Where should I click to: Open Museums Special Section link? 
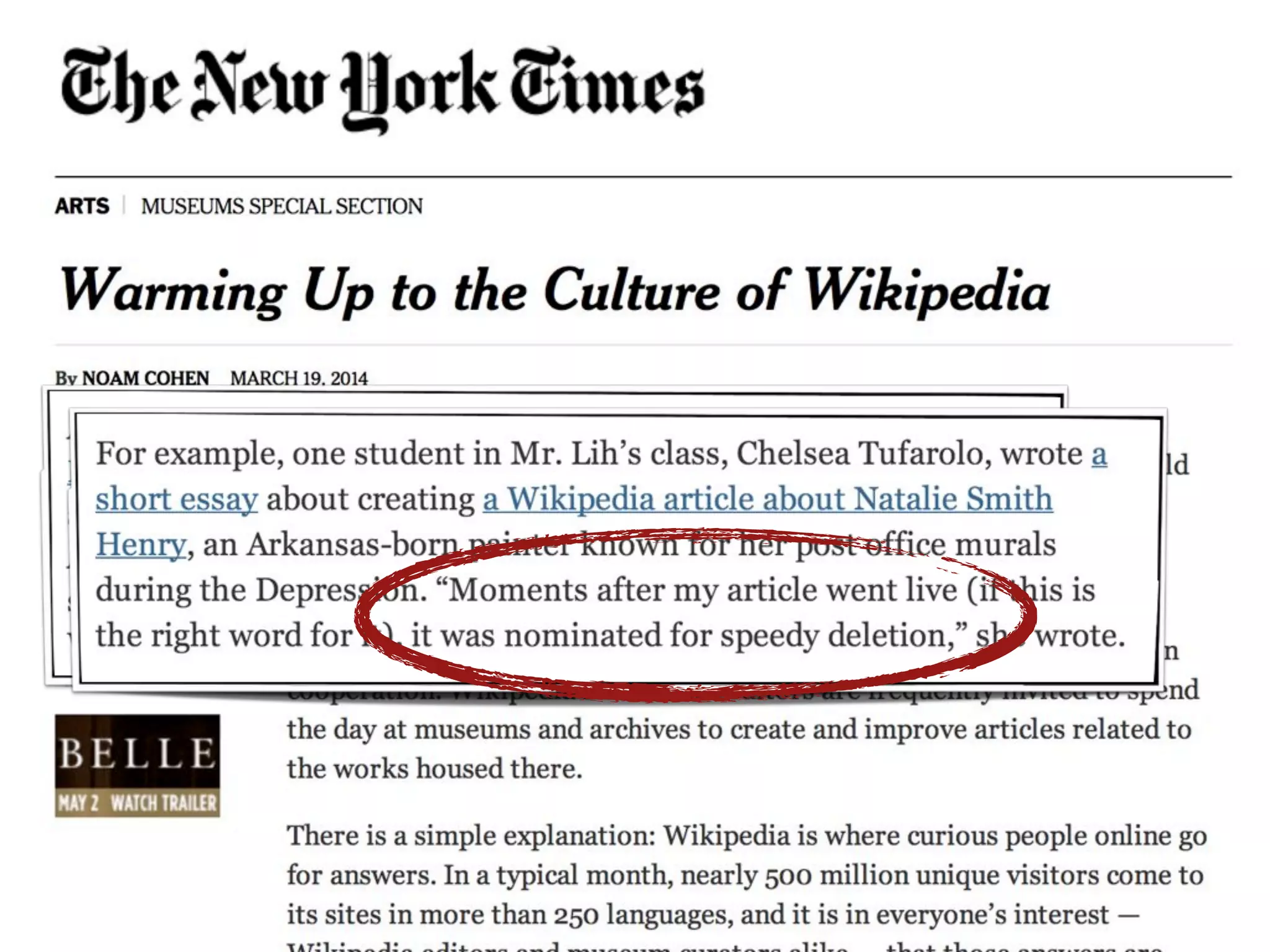tap(282, 206)
